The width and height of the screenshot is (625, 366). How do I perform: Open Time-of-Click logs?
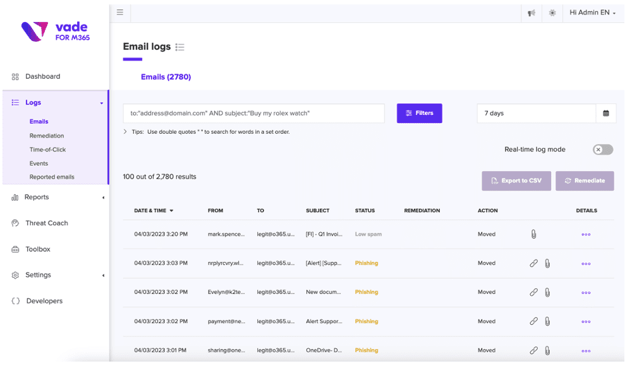pos(47,150)
